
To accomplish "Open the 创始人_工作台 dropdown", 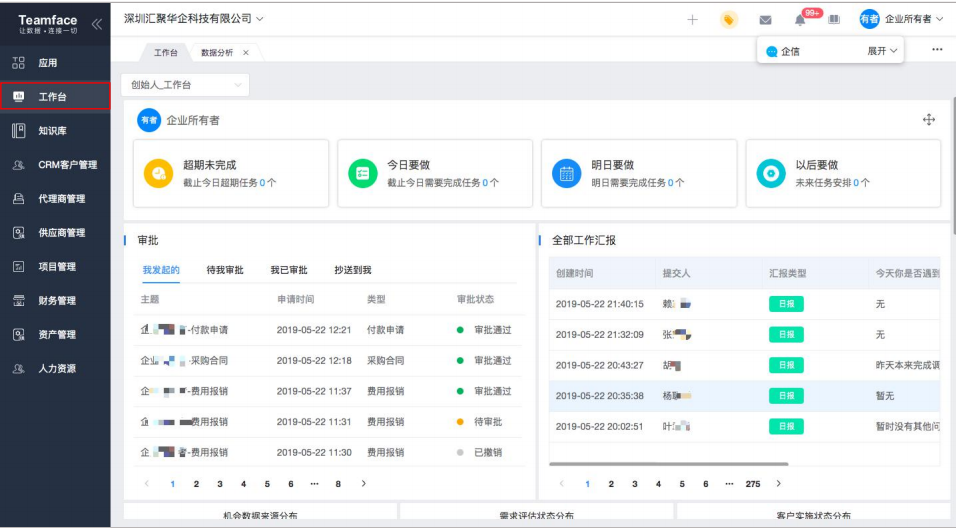I will (x=185, y=85).
